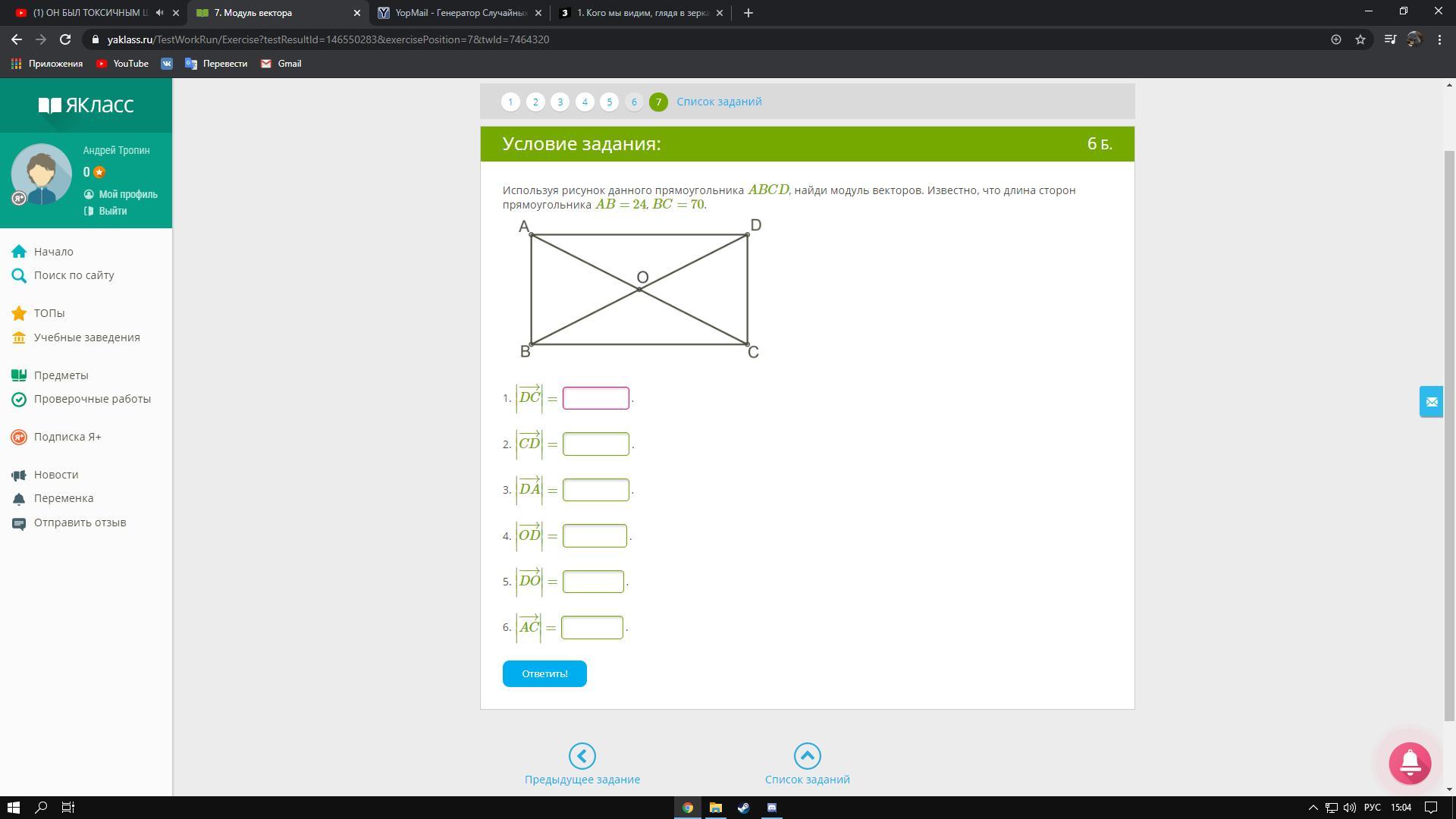Click the pink notification bell icon
1456x819 pixels.
(x=1410, y=763)
